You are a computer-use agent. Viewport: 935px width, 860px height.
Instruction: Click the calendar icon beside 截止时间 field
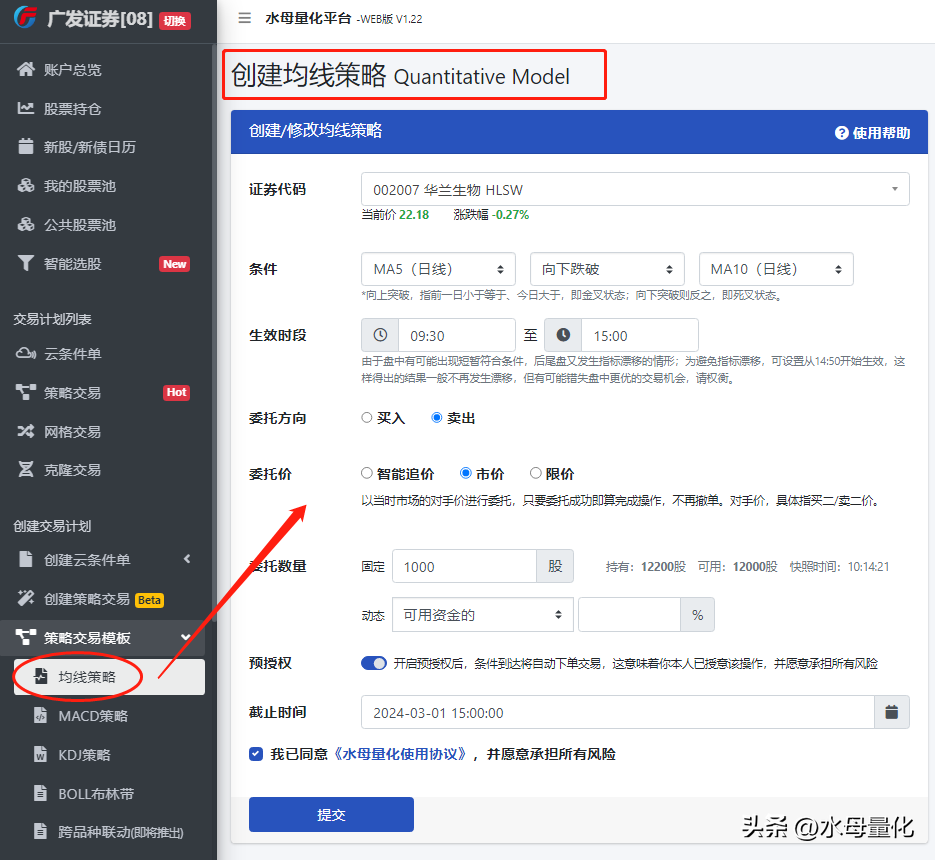coord(891,713)
